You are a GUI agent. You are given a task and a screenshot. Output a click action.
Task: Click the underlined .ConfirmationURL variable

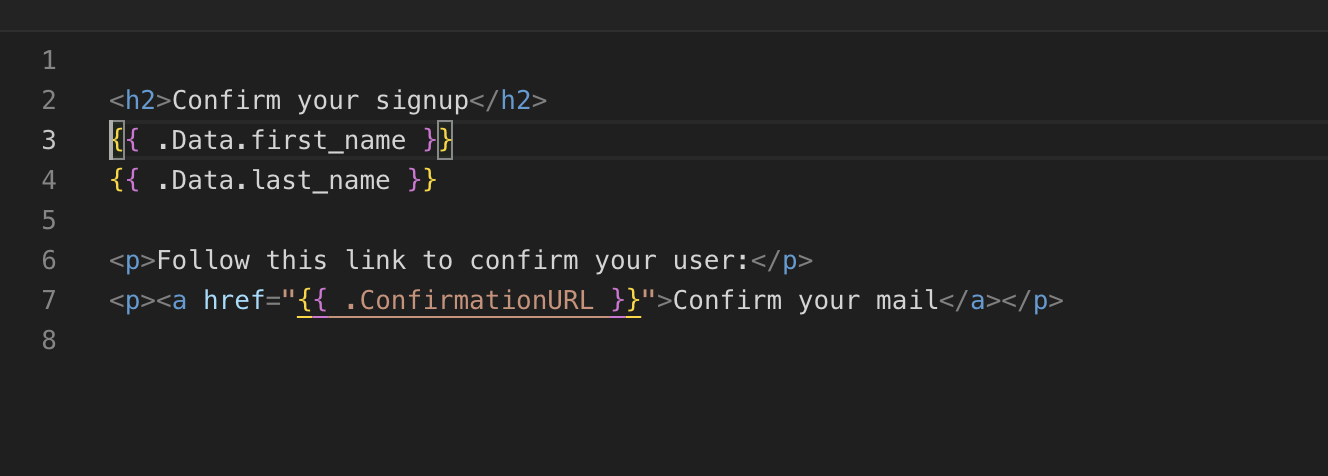(468, 301)
